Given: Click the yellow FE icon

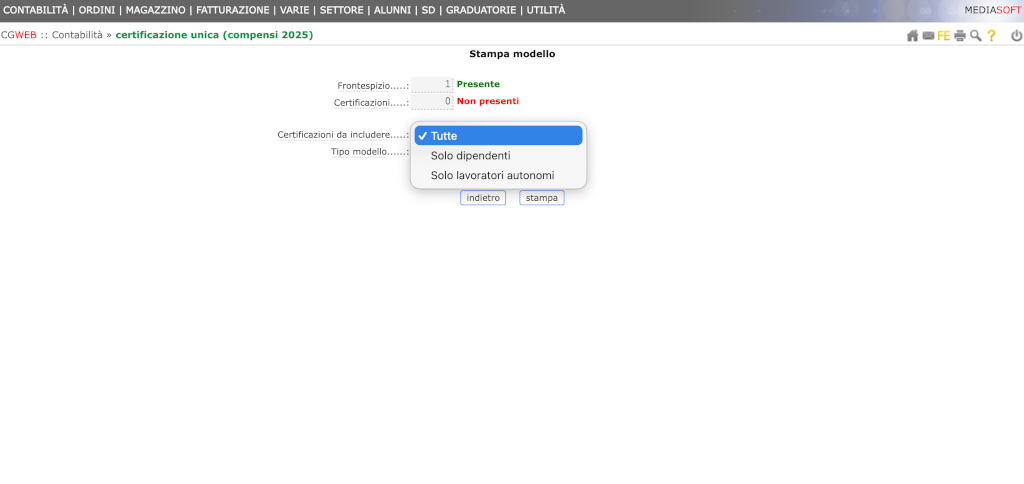Looking at the screenshot, I should [943, 36].
